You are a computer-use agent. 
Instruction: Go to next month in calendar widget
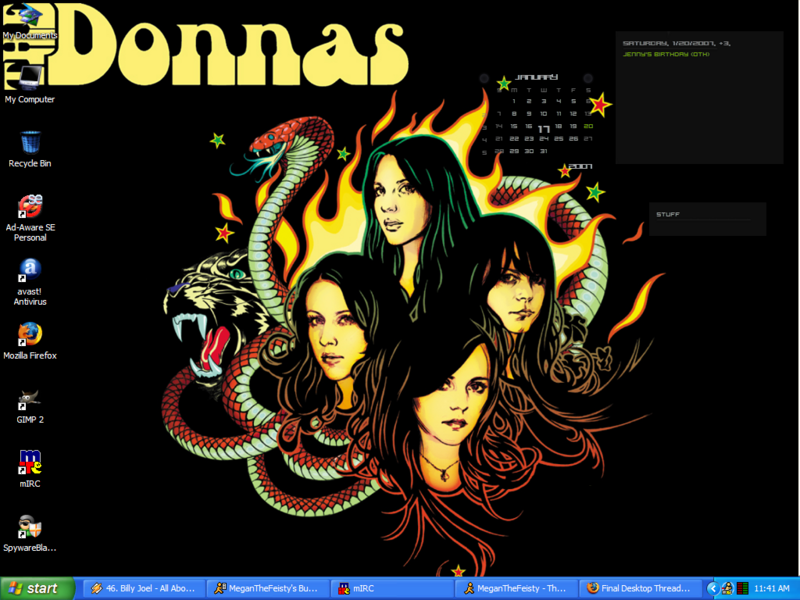(588, 78)
